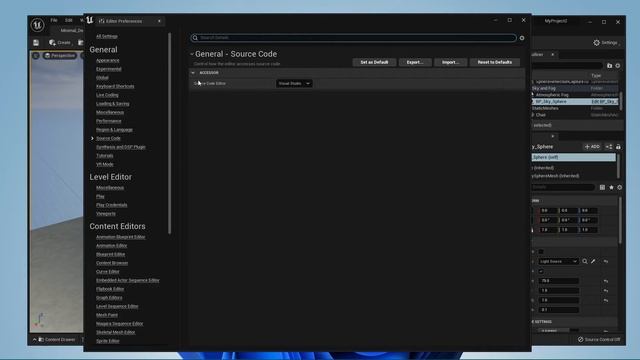Open Blueprint Editor settings
Viewport: 640px width, 360px height.
click(111, 254)
